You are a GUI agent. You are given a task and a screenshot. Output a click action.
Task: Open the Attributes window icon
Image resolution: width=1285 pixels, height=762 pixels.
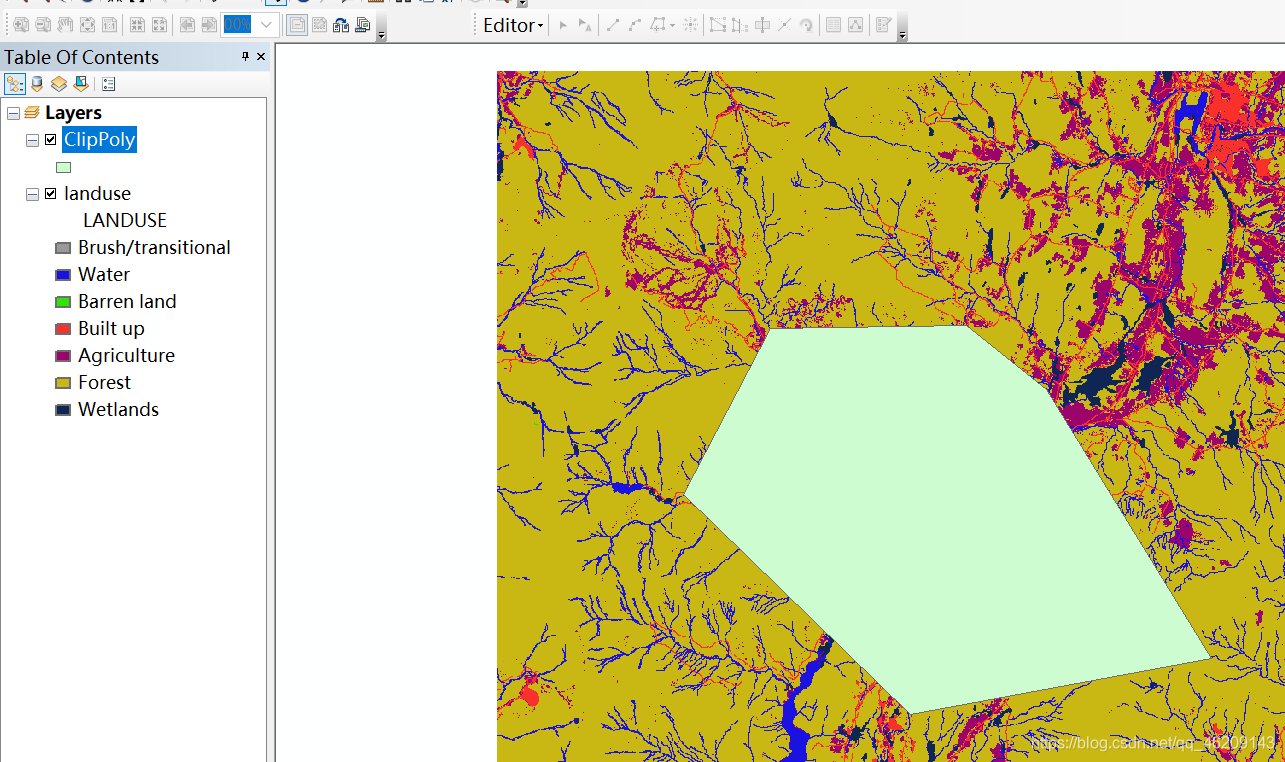coord(833,25)
